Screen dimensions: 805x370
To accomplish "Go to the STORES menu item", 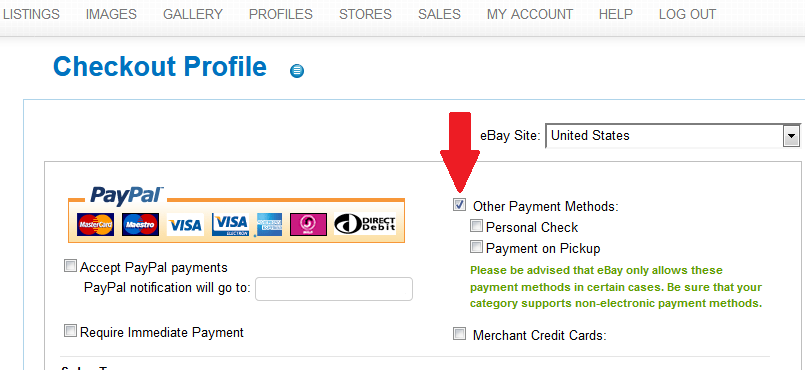I will 366,14.
